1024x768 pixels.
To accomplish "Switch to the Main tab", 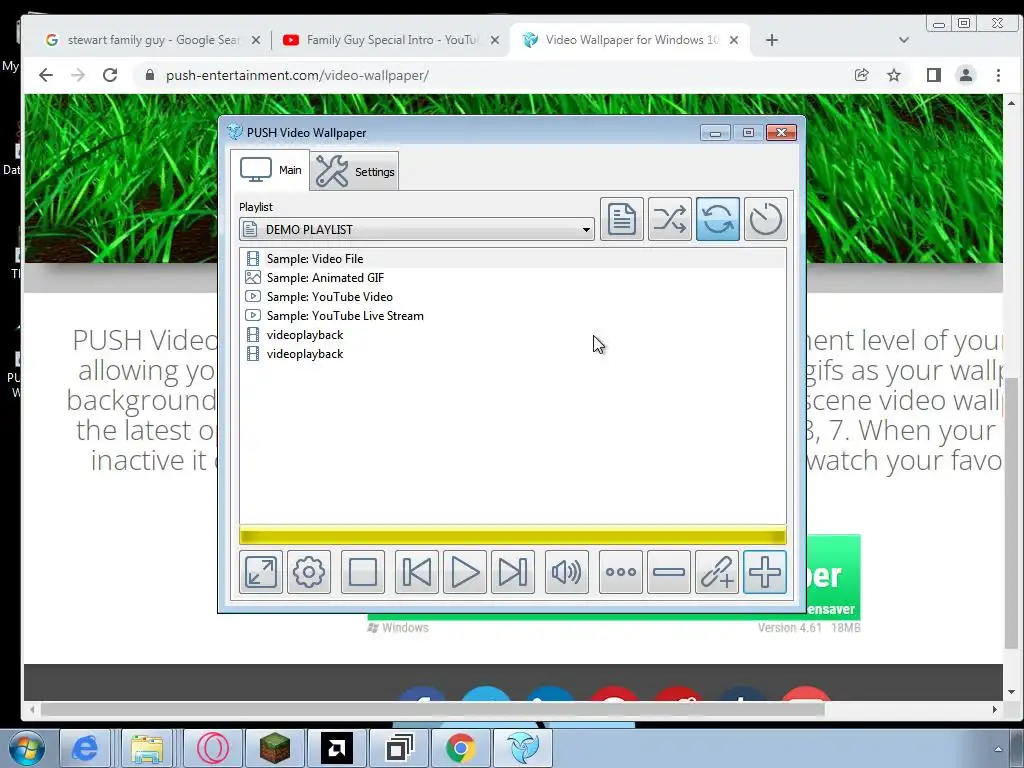I will [270, 170].
